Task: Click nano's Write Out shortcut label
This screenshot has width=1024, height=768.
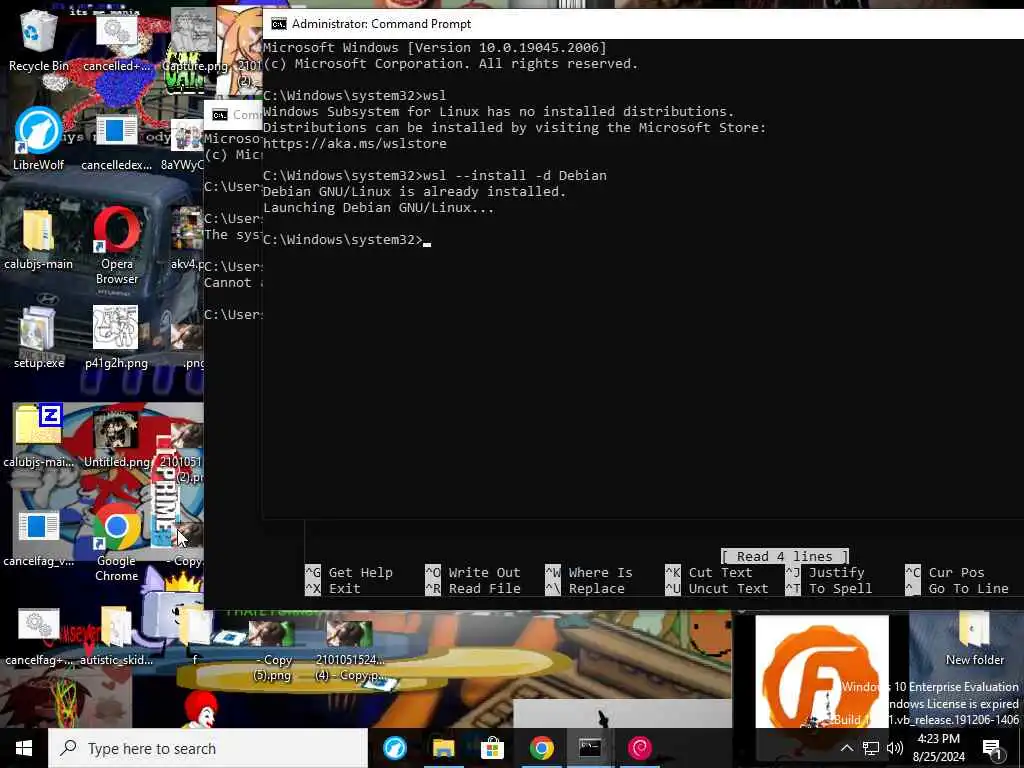Action: 485,573
